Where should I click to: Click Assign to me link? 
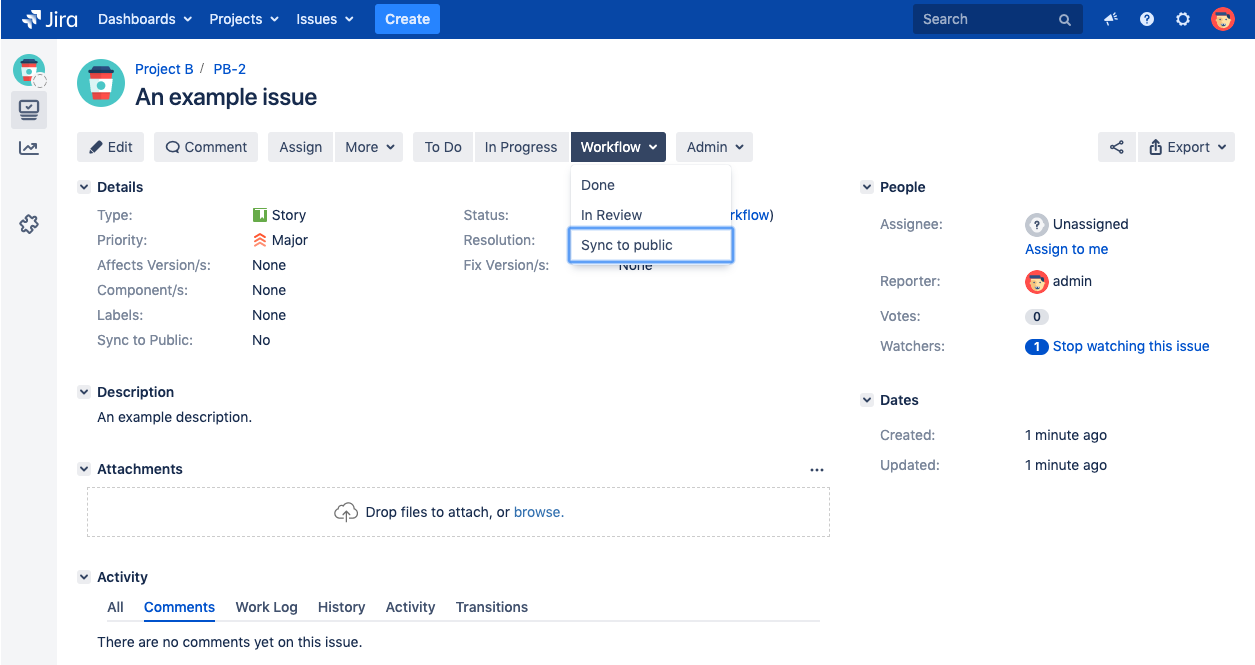point(1066,249)
